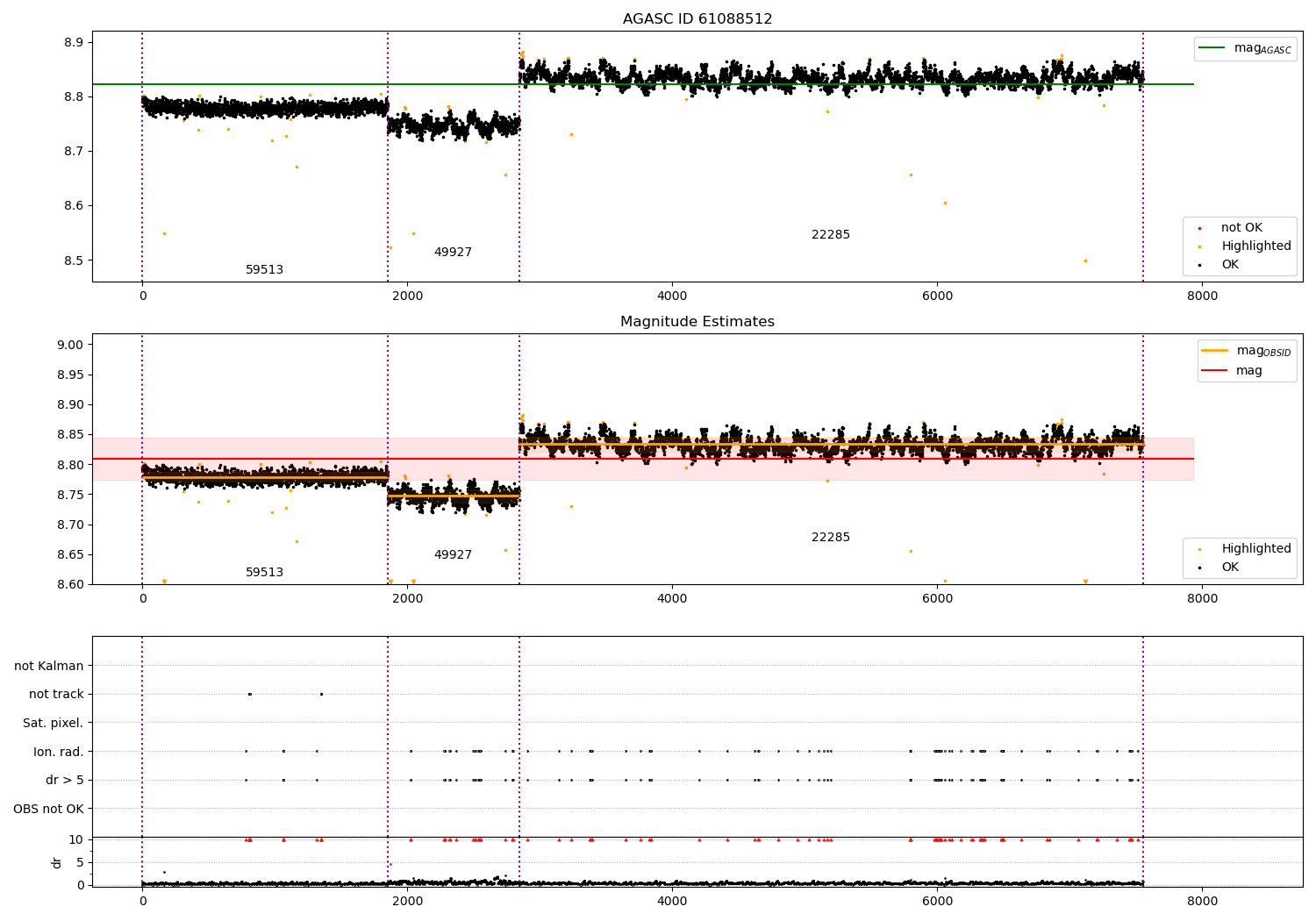This screenshot has width=1316, height=921.
Task: Click y-axis tick 9.00 on middle plot
Action: coord(70,345)
